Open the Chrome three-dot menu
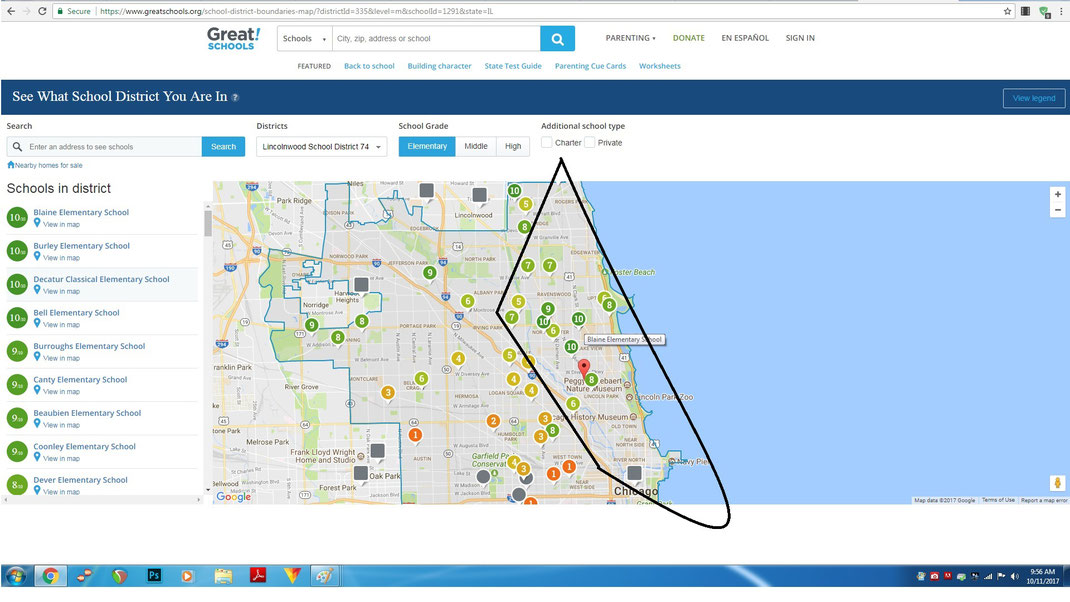Image resolution: width=1070 pixels, height=602 pixels. tap(1061, 11)
